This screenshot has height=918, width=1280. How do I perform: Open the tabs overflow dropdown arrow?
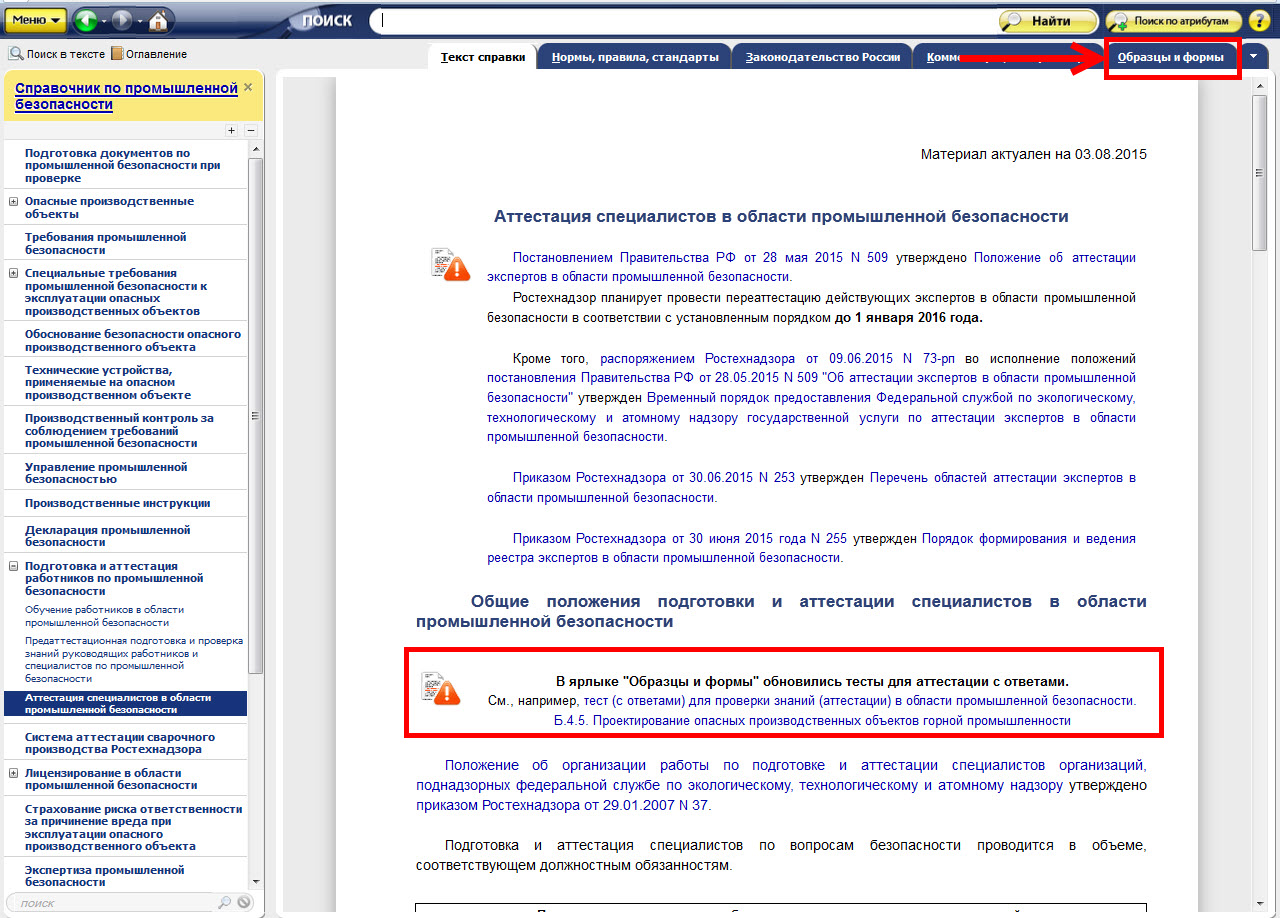coord(1254,57)
